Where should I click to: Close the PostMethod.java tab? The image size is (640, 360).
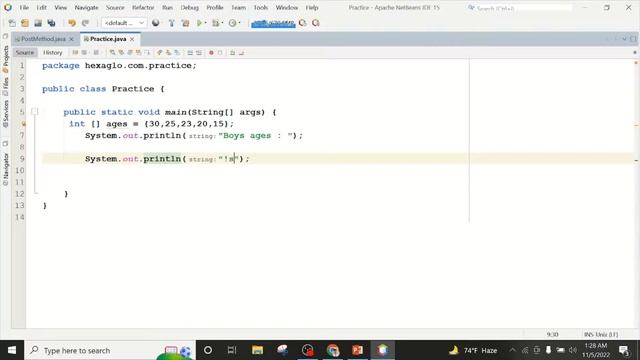pos(71,39)
